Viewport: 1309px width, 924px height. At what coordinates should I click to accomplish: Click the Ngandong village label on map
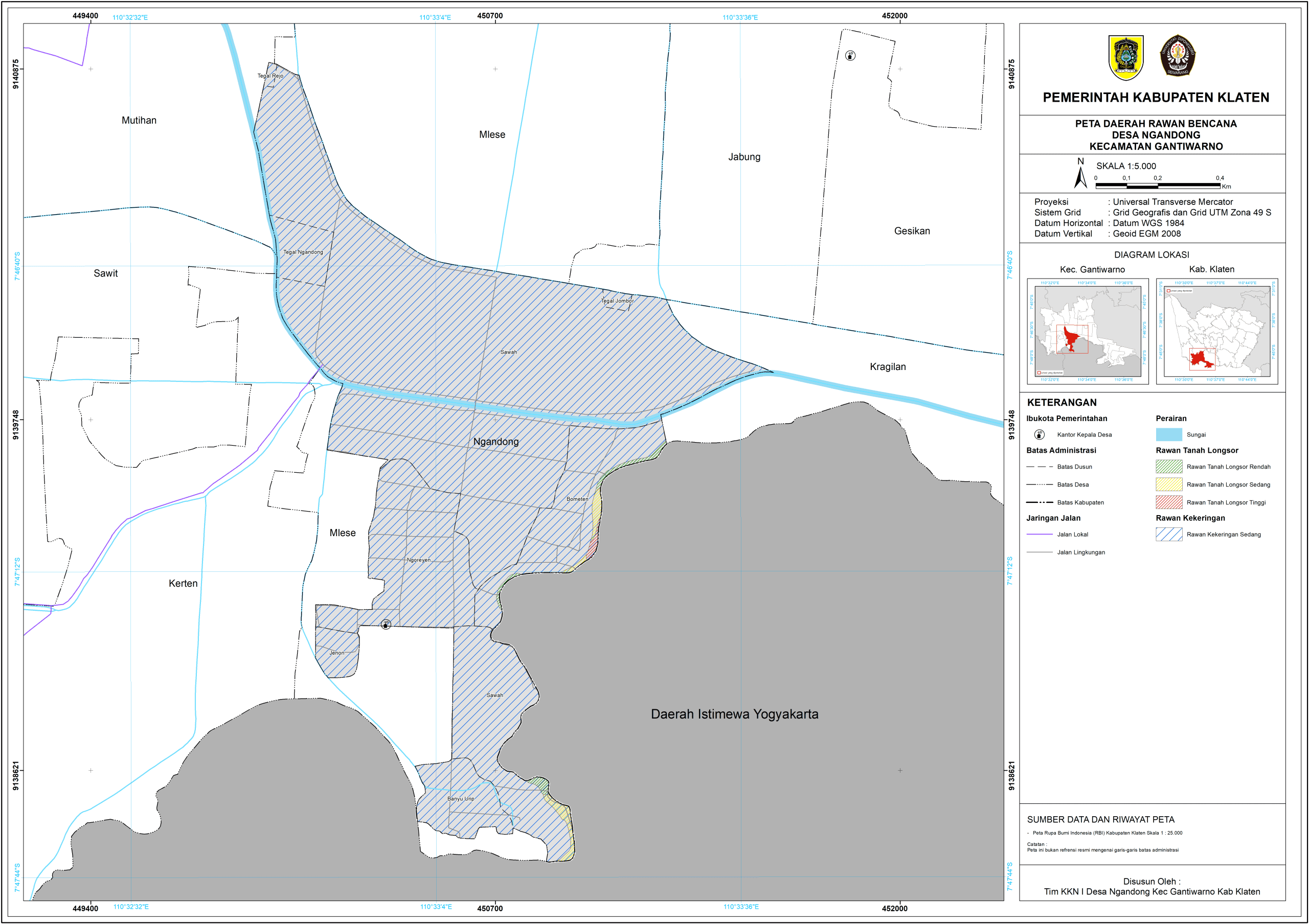coord(495,442)
